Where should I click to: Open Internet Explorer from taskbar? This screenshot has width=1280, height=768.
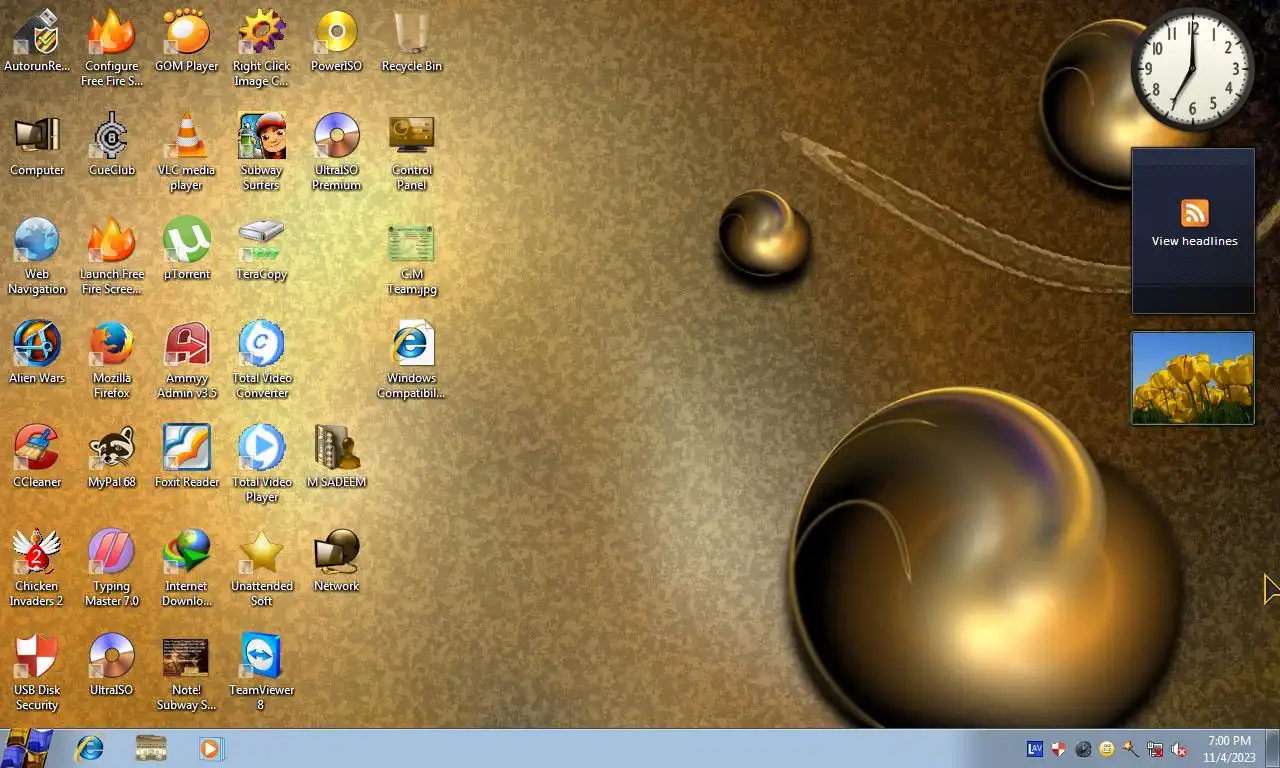pyautogui.click(x=90, y=748)
